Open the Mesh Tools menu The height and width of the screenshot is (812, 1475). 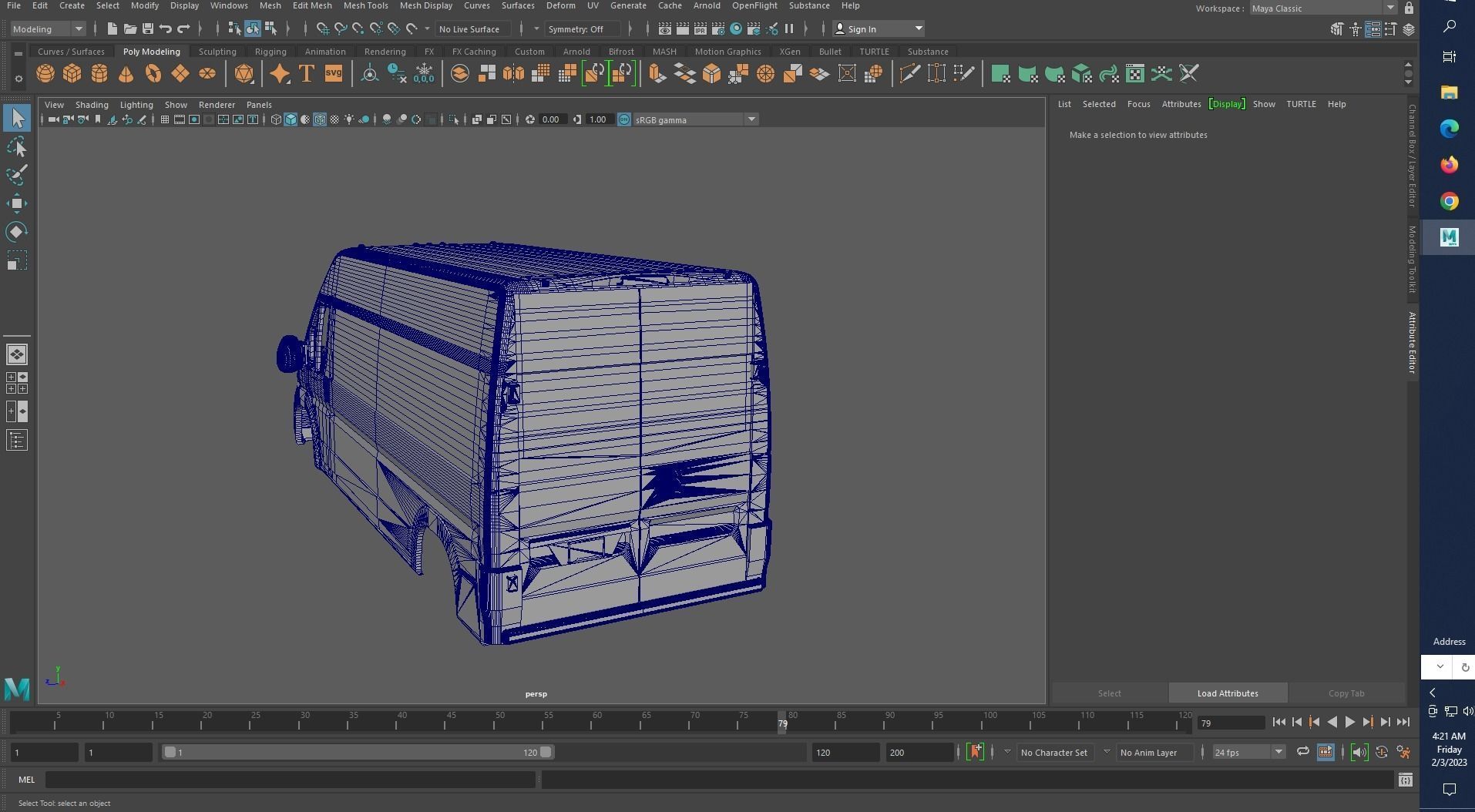point(365,5)
